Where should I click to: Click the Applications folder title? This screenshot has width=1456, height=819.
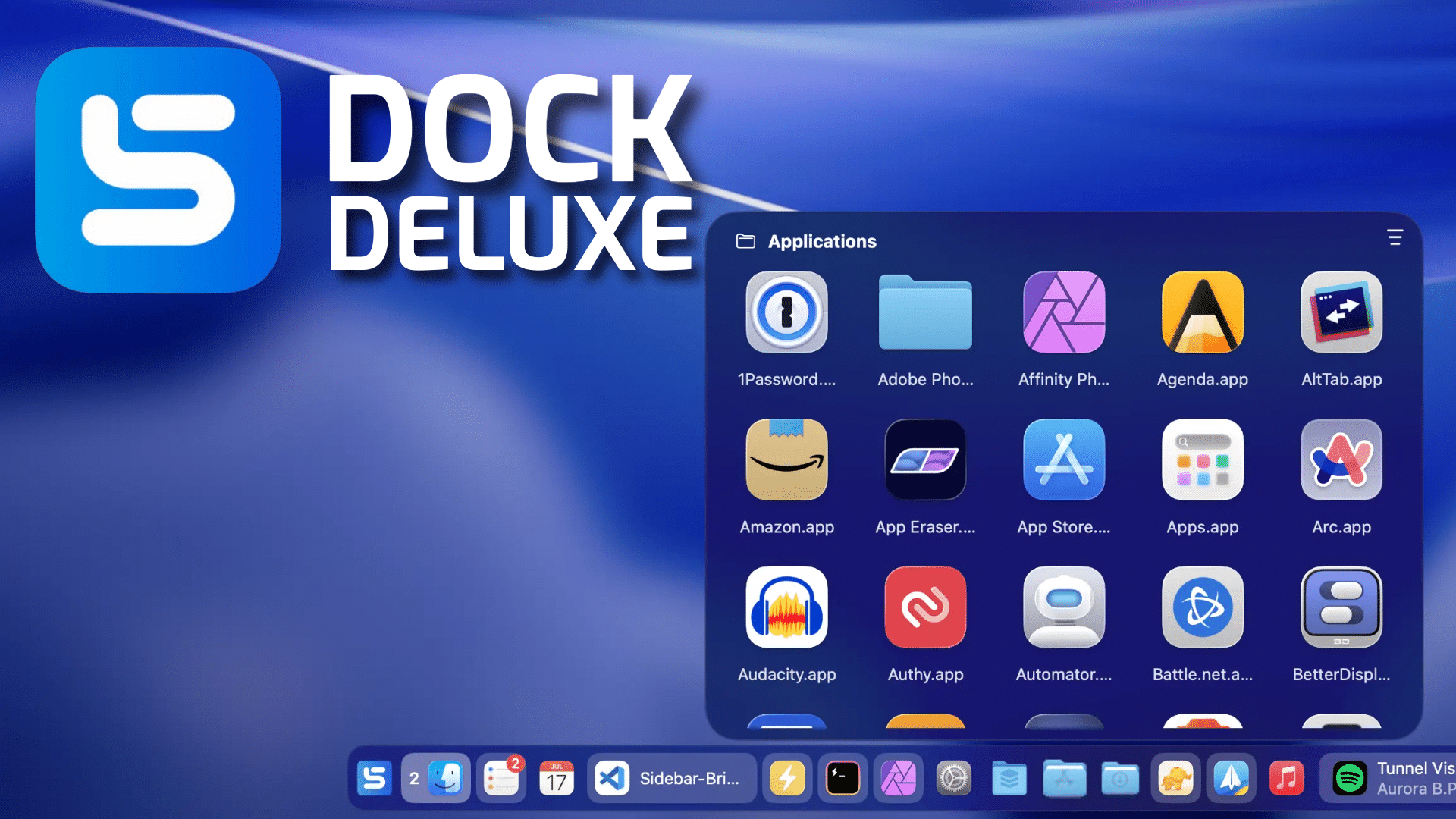[x=821, y=241]
